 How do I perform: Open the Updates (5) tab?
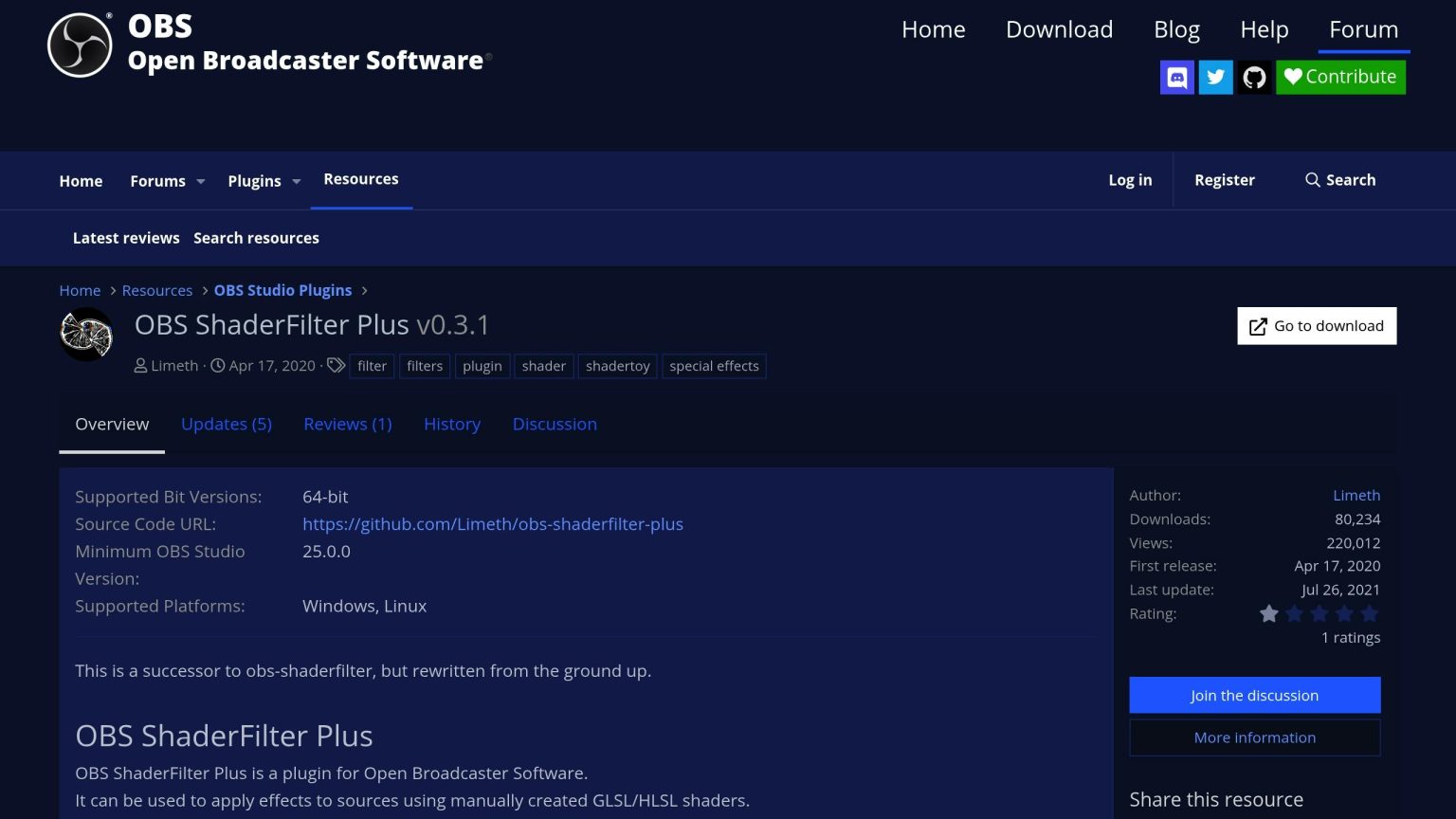226,424
